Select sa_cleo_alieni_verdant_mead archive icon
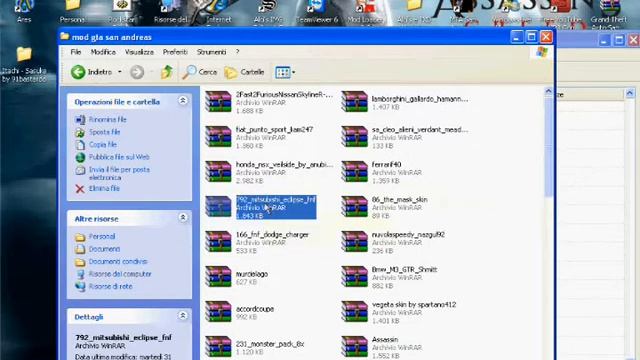Image resolution: width=640 pixels, height=360 pixels. click(x=354, y=137)
